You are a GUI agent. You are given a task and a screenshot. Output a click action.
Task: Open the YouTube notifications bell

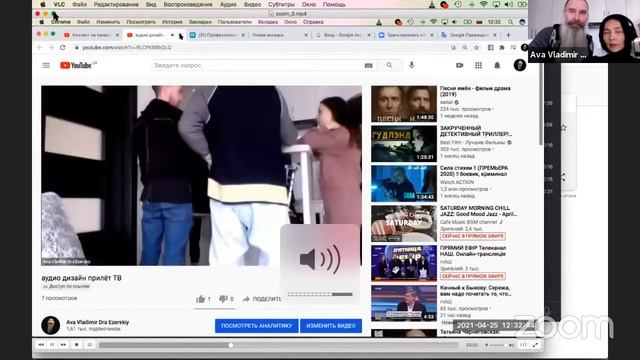click(x=497, y=65)
